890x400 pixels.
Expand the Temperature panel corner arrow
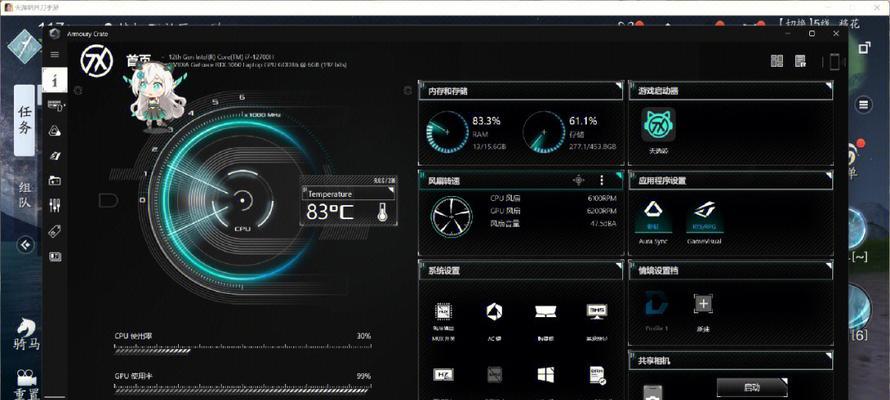coord(391,190)
